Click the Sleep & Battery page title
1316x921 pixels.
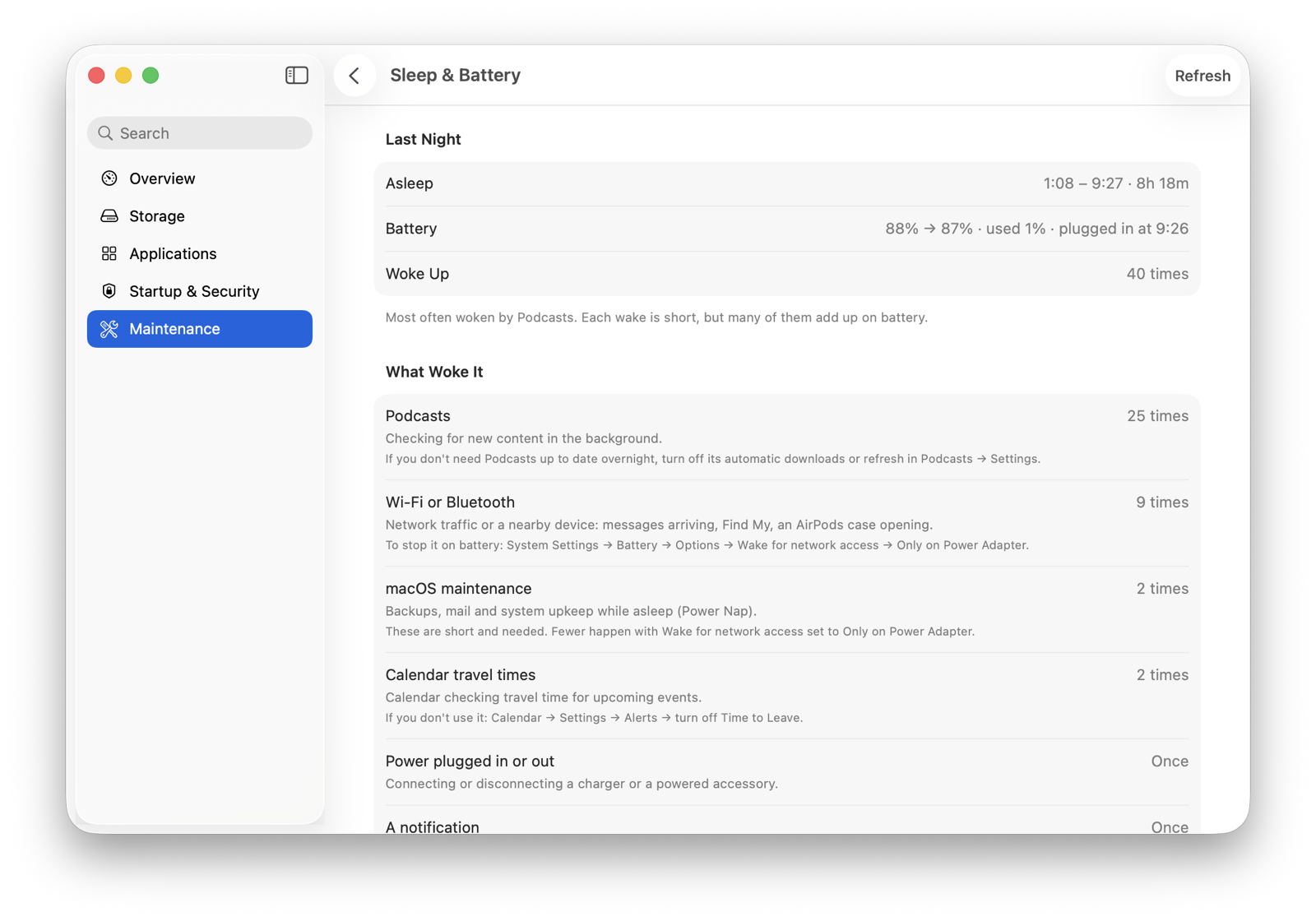point(455,76)
